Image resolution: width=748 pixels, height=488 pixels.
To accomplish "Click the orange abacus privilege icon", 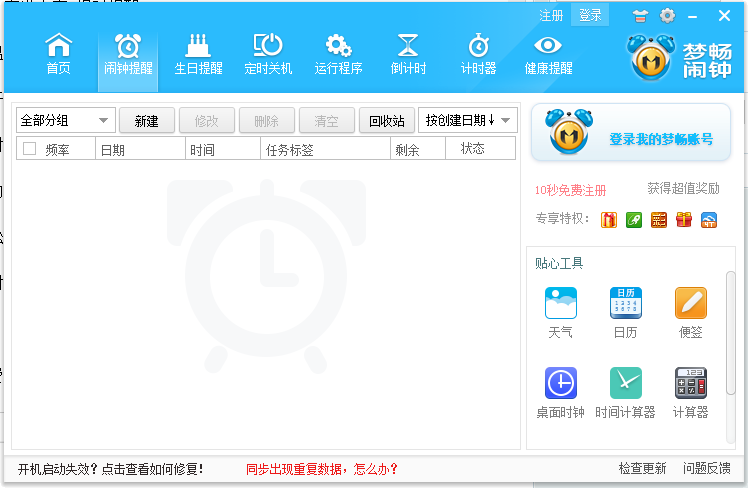I will click(659, 220).
